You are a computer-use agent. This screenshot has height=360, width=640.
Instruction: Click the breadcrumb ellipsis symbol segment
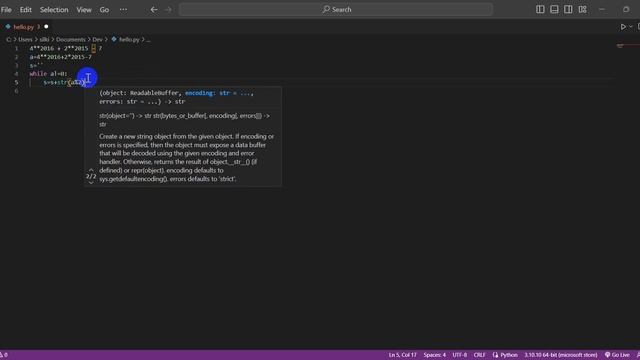coord(148,40)
